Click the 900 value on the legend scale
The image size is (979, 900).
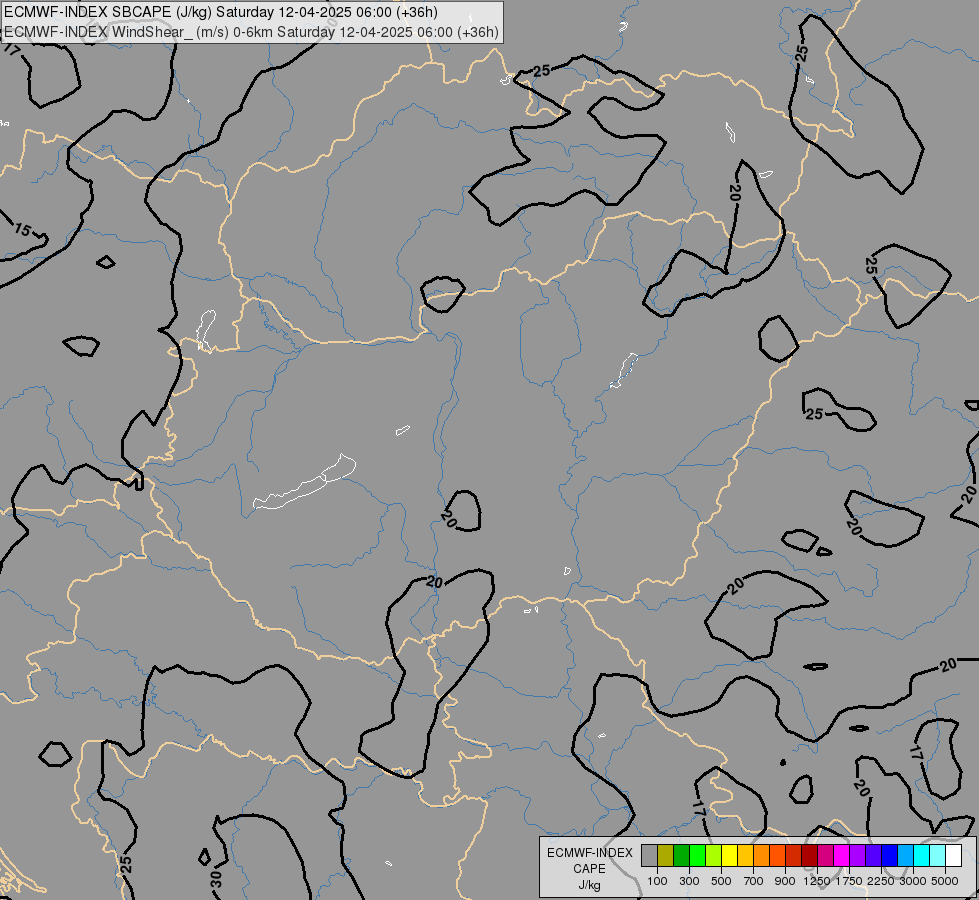coord(785,881)
